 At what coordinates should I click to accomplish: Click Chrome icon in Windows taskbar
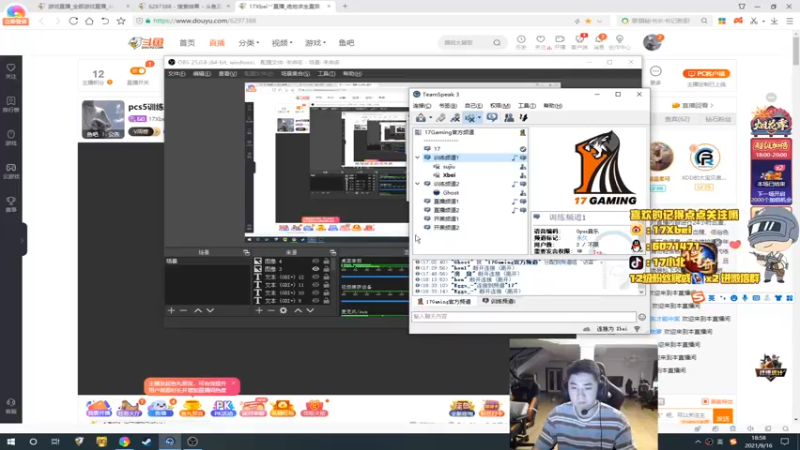coord(124,441)
